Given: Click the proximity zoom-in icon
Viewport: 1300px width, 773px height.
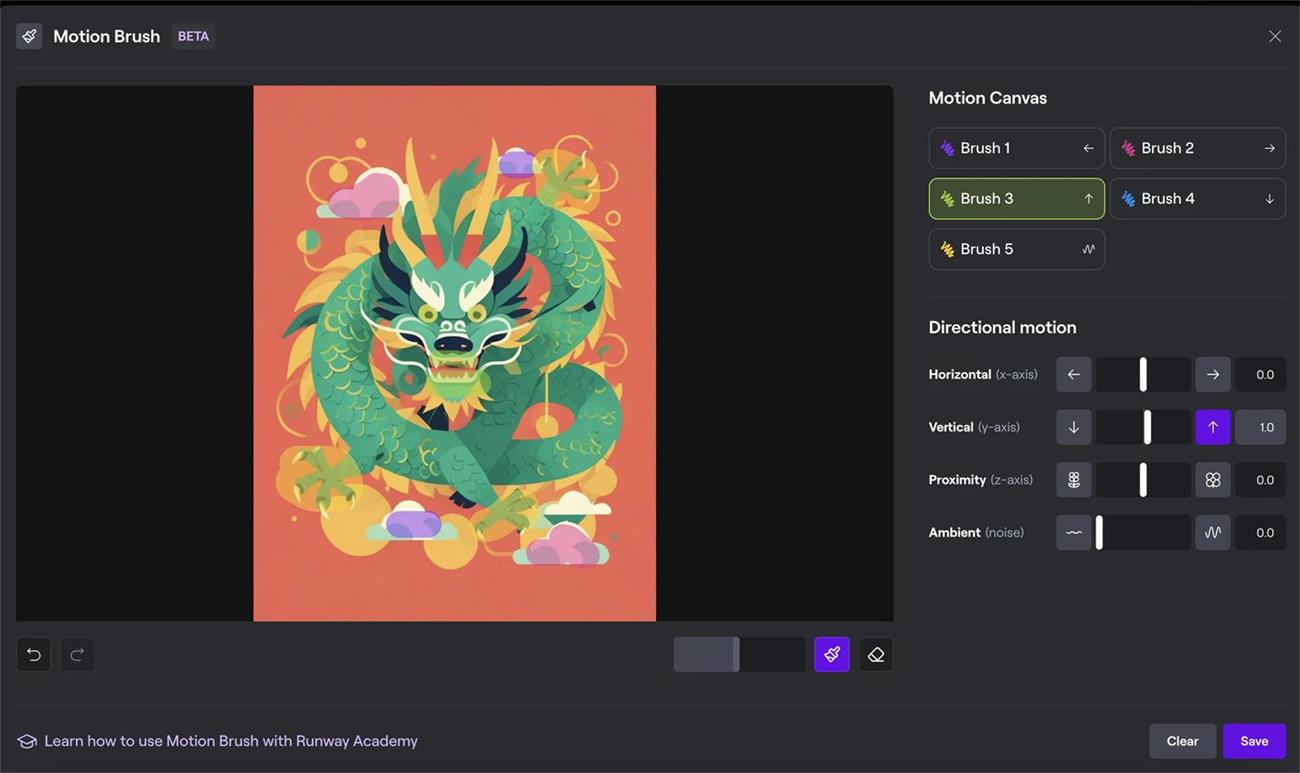Looking at the screenshot, I should 1212,480.
